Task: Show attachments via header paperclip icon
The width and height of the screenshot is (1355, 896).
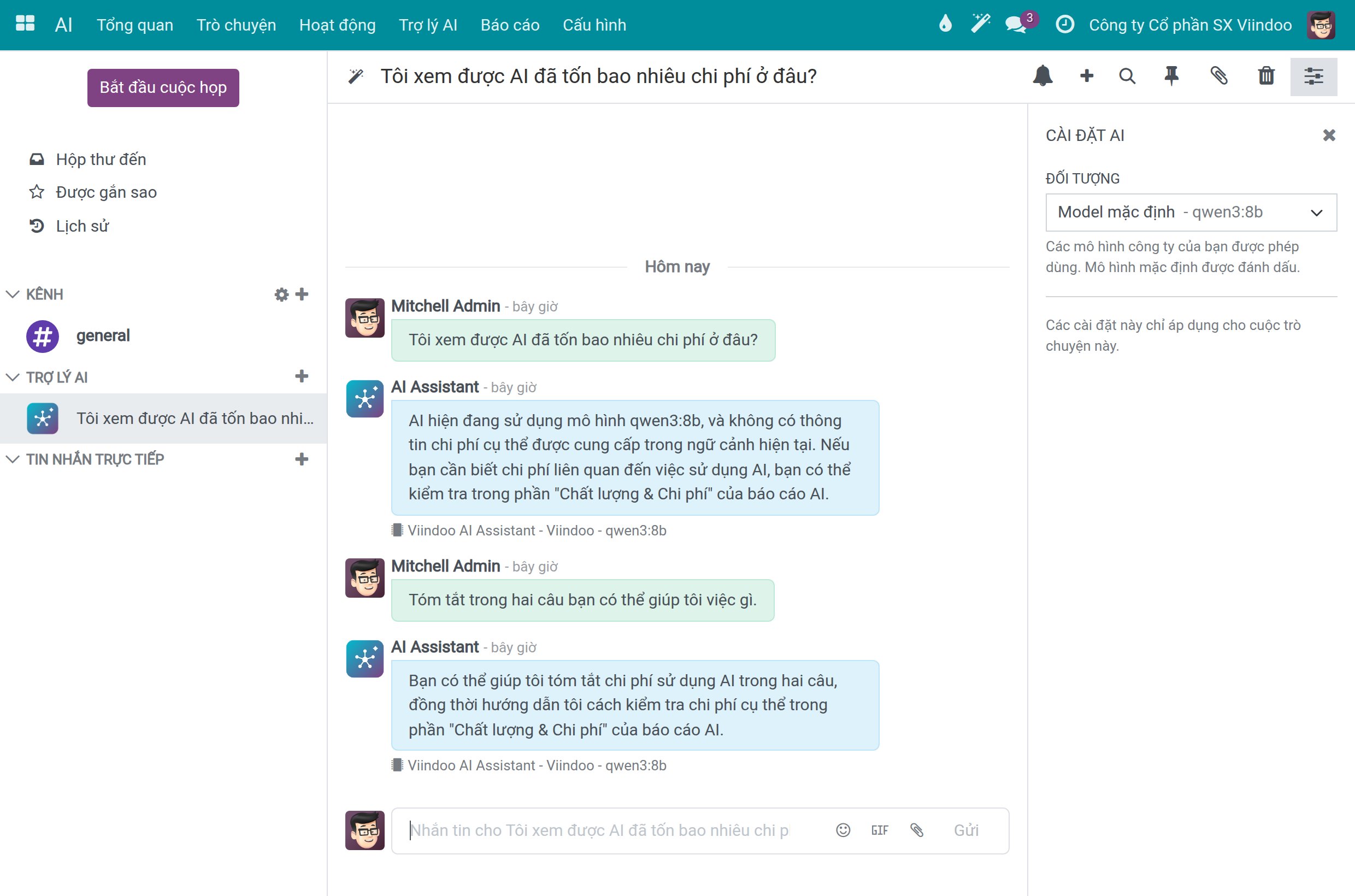Action: (x=1219, y=76)
